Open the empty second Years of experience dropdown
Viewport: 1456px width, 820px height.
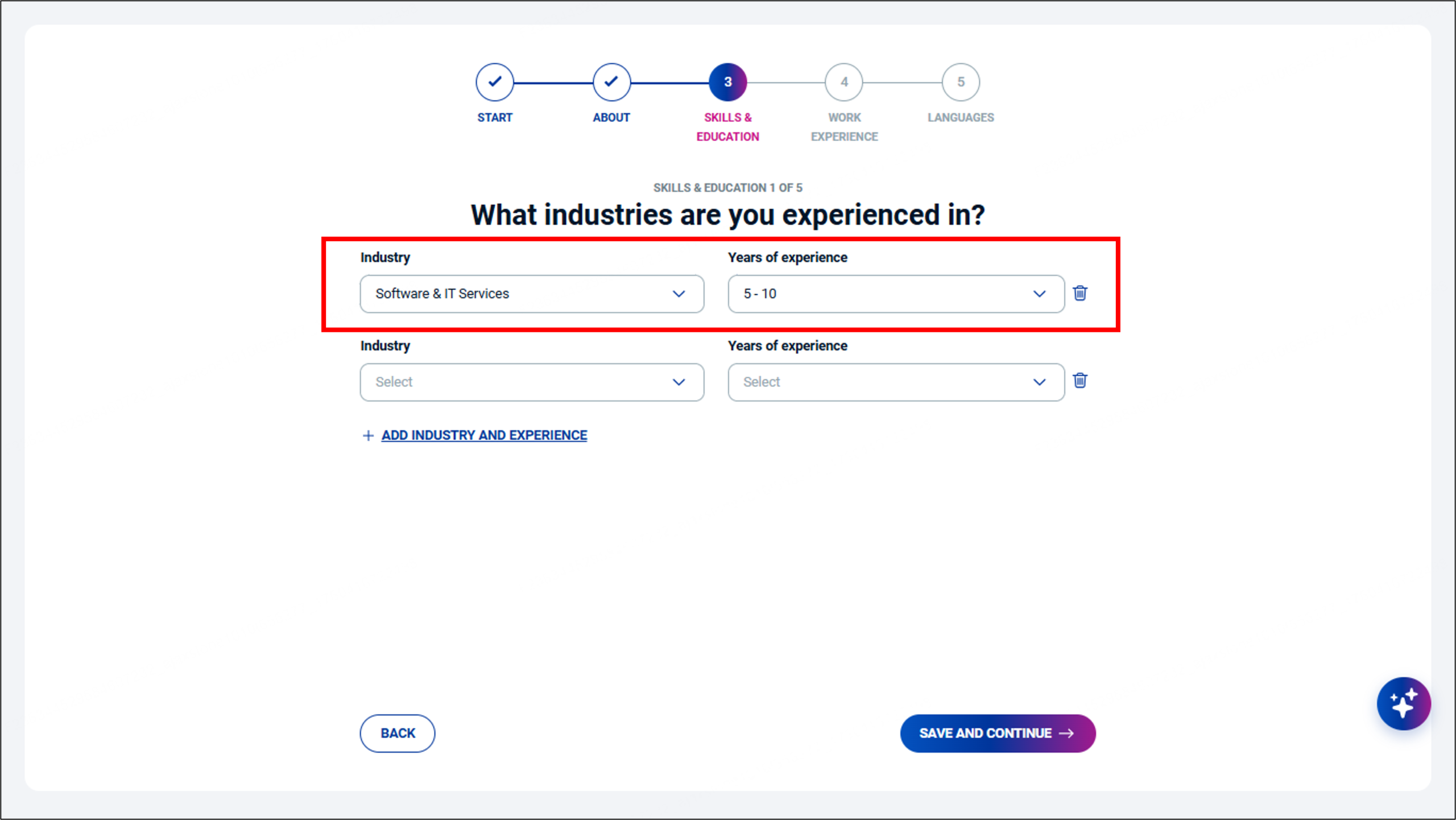tap(896, 382)
